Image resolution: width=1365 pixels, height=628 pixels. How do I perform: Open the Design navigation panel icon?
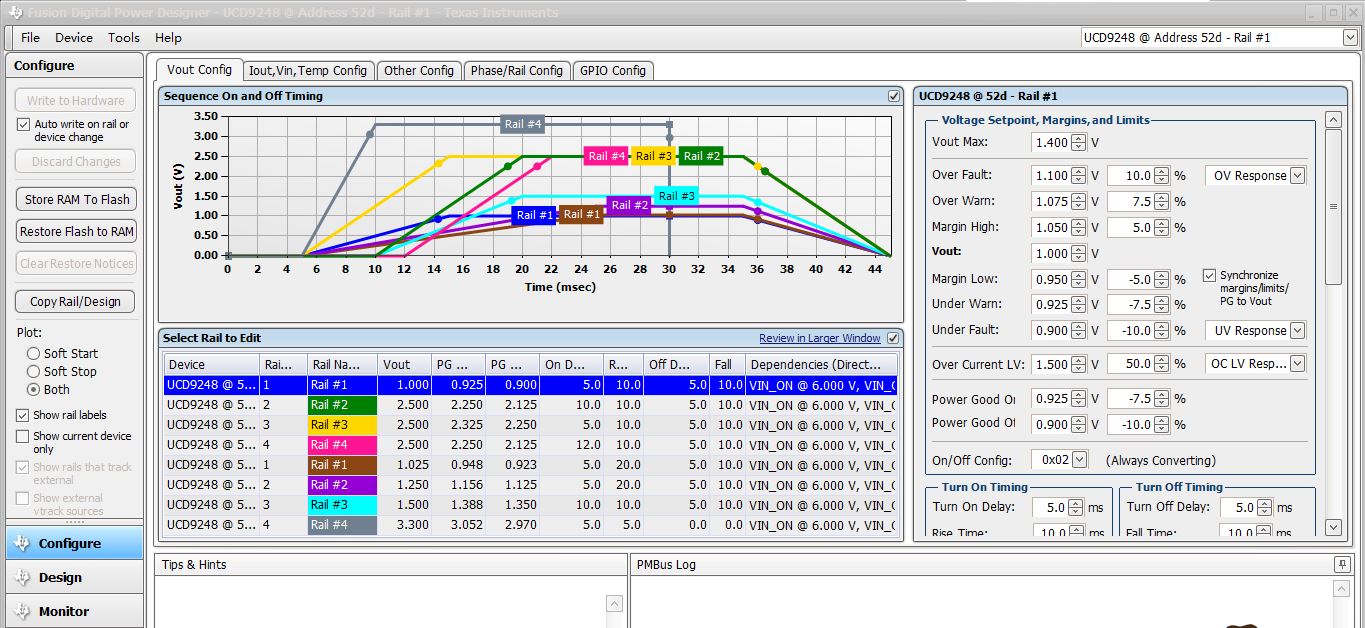(x=24, y=577)
